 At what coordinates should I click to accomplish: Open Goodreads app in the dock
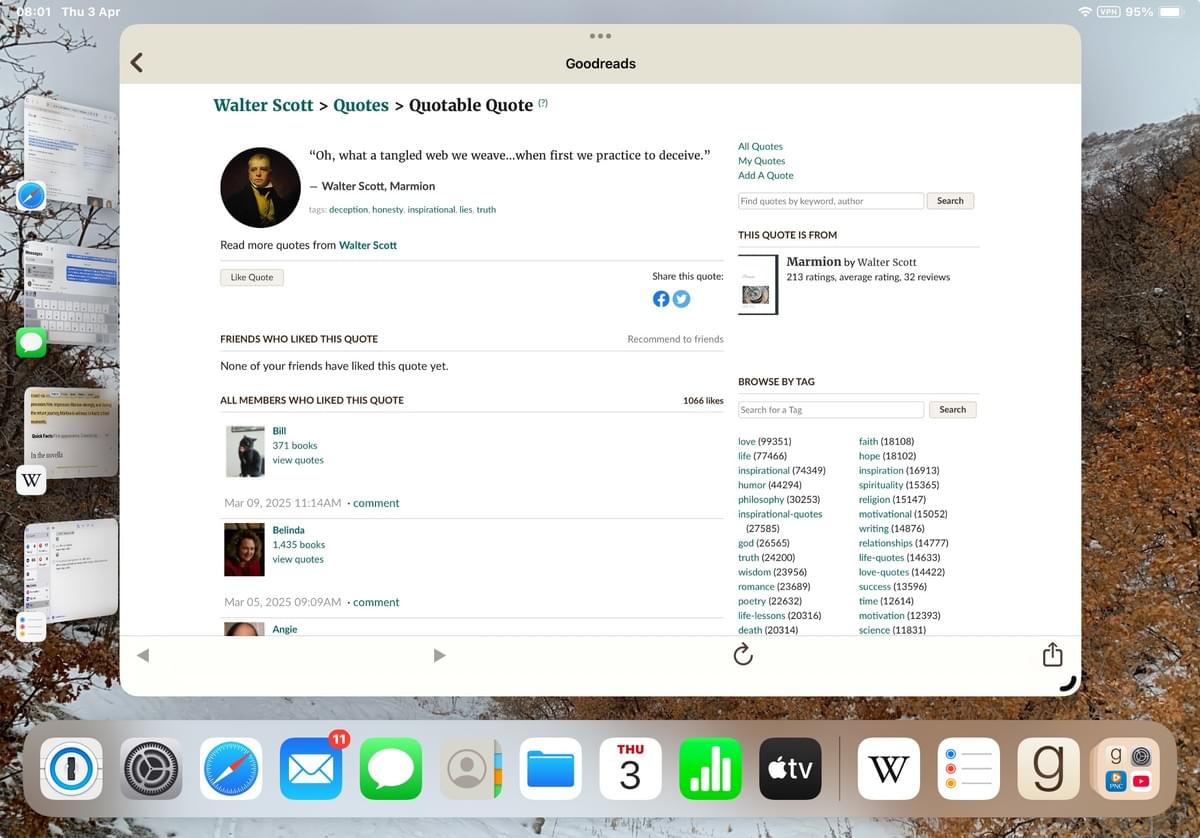click(x=1049, y=768)
